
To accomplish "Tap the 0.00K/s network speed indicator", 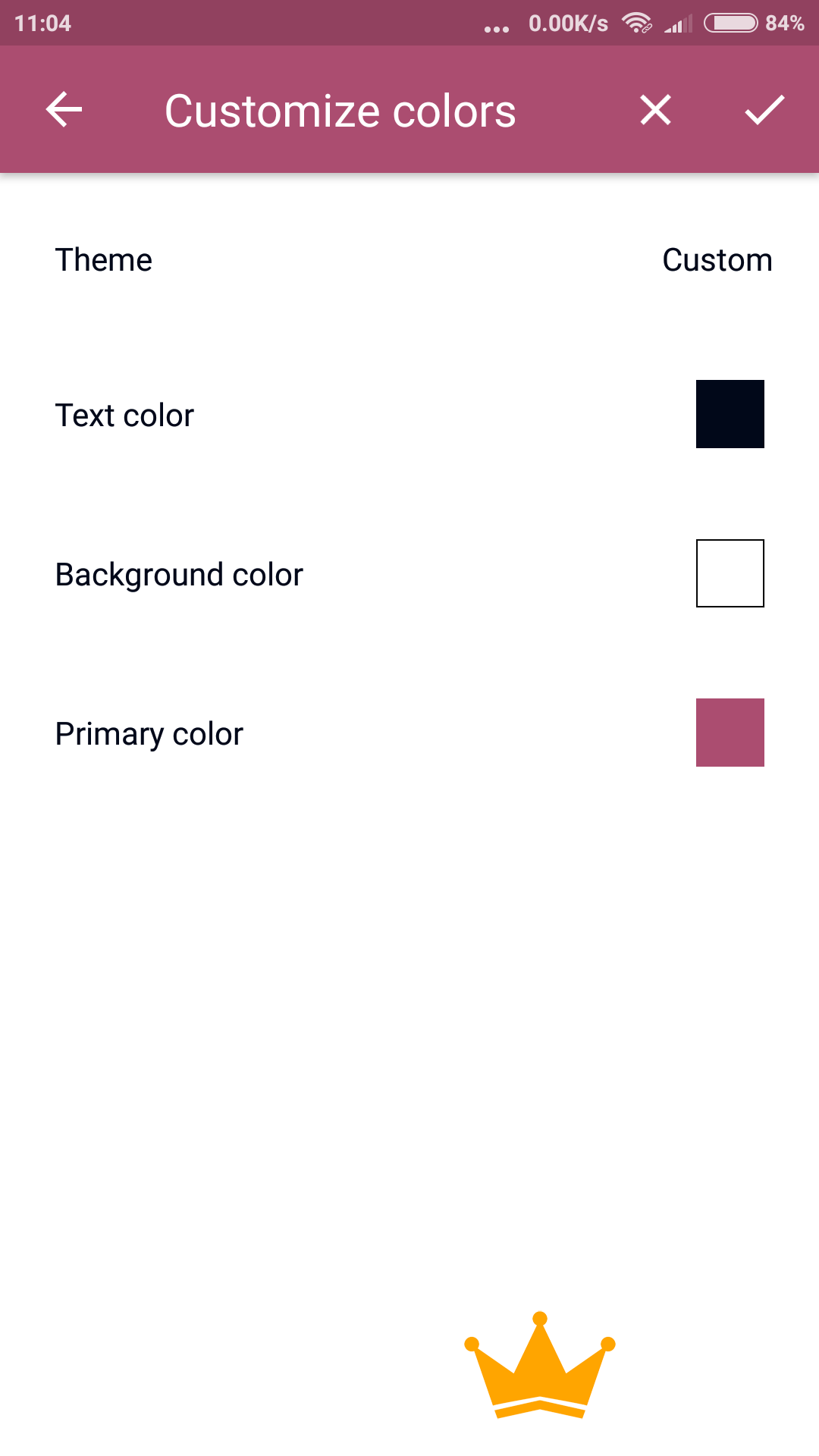I will pos(568,24).
